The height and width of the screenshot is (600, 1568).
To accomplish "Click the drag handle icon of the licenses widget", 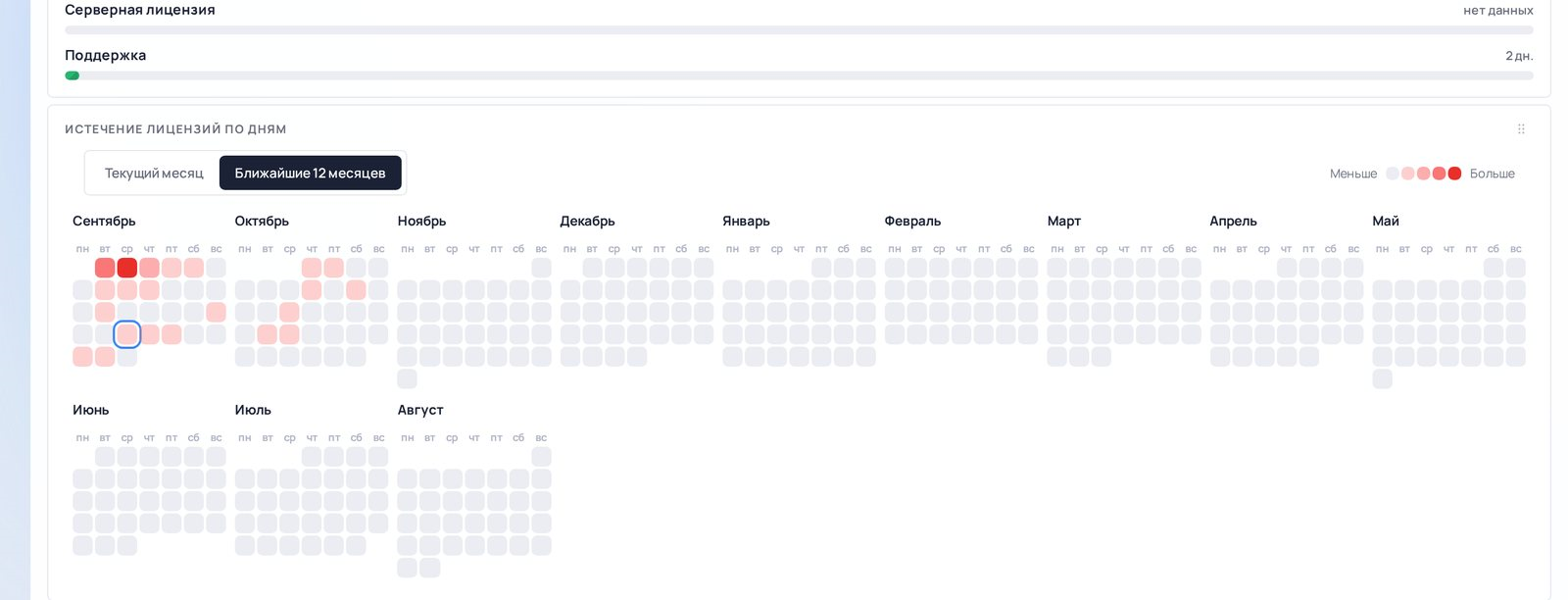I will (1521, 128).
